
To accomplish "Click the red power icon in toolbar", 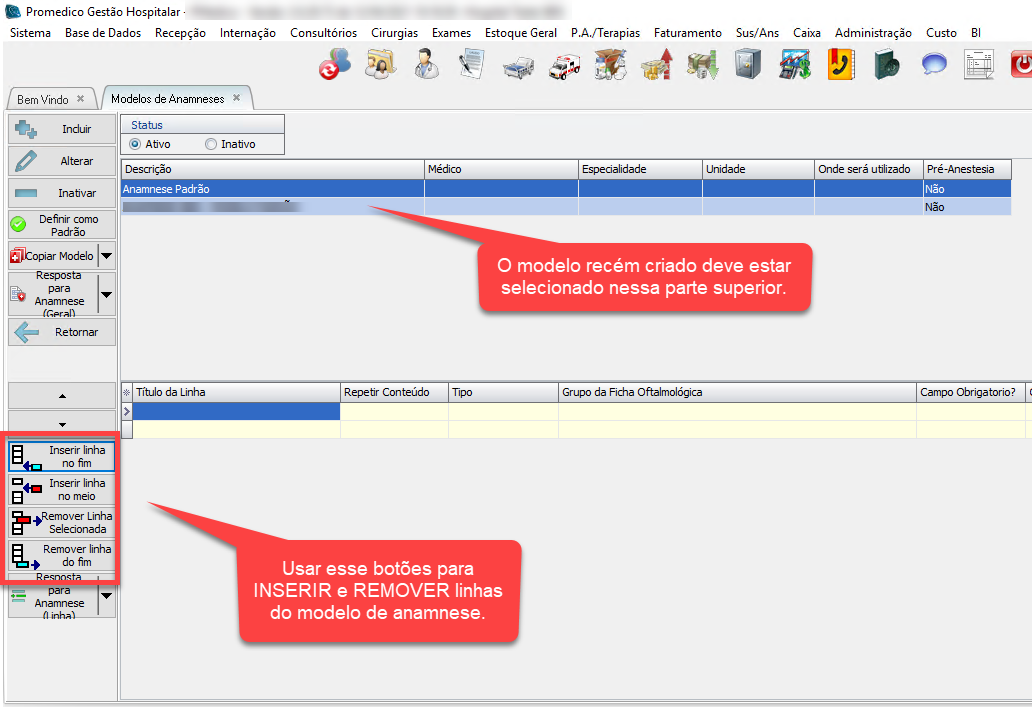I will pos(1021,66).
